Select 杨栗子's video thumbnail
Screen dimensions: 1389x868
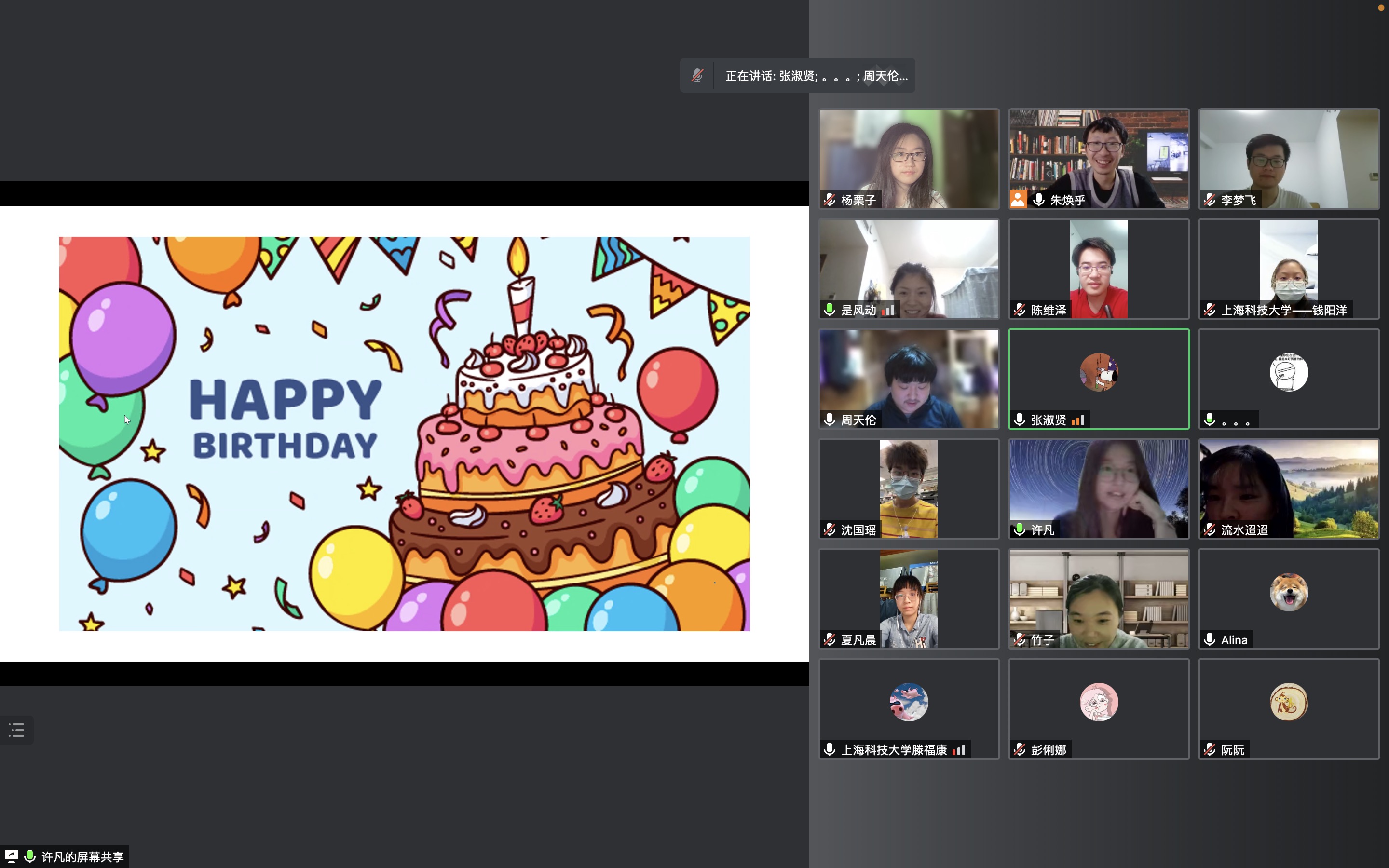coord(909,159)
